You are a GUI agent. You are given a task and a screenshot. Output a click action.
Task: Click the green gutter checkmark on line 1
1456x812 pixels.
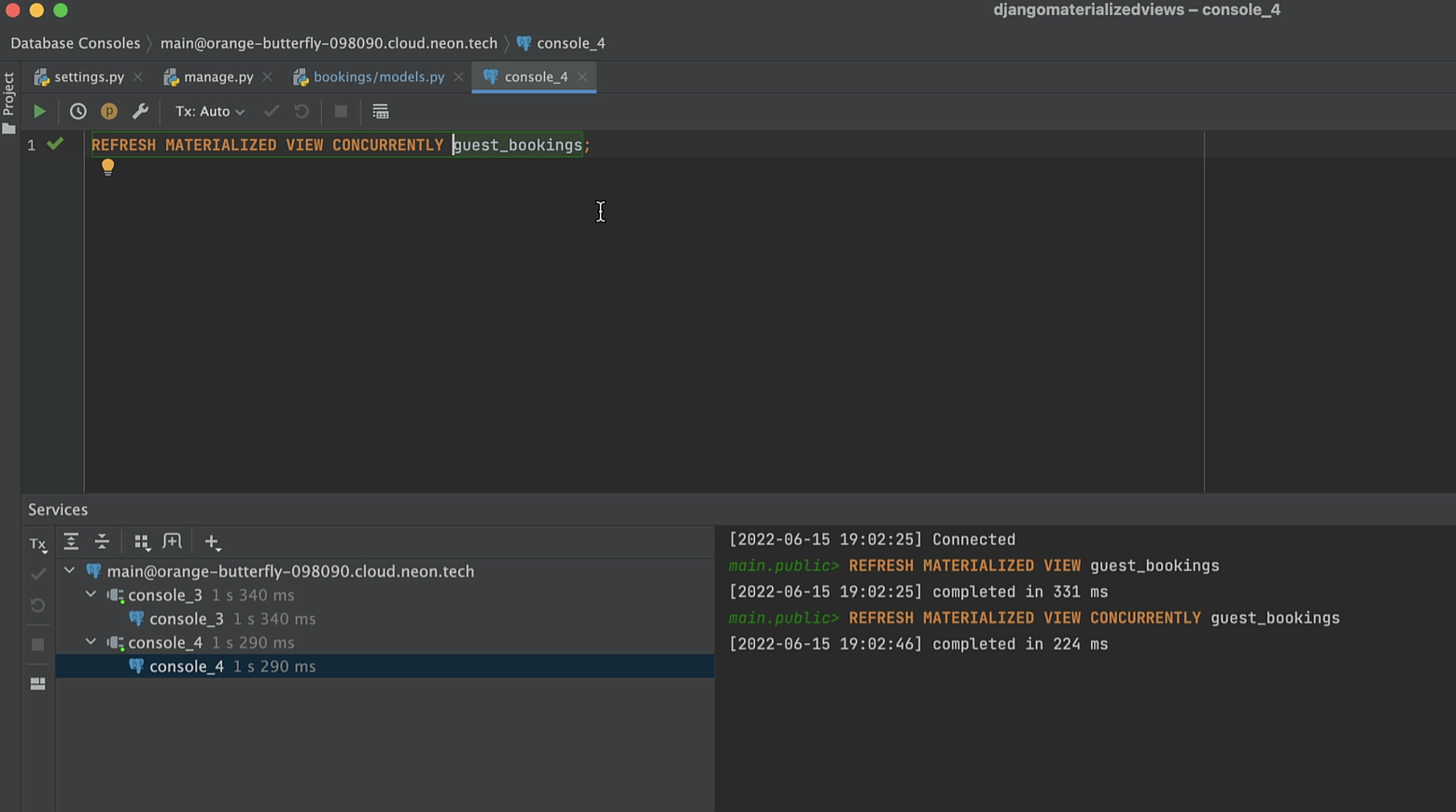55,144
